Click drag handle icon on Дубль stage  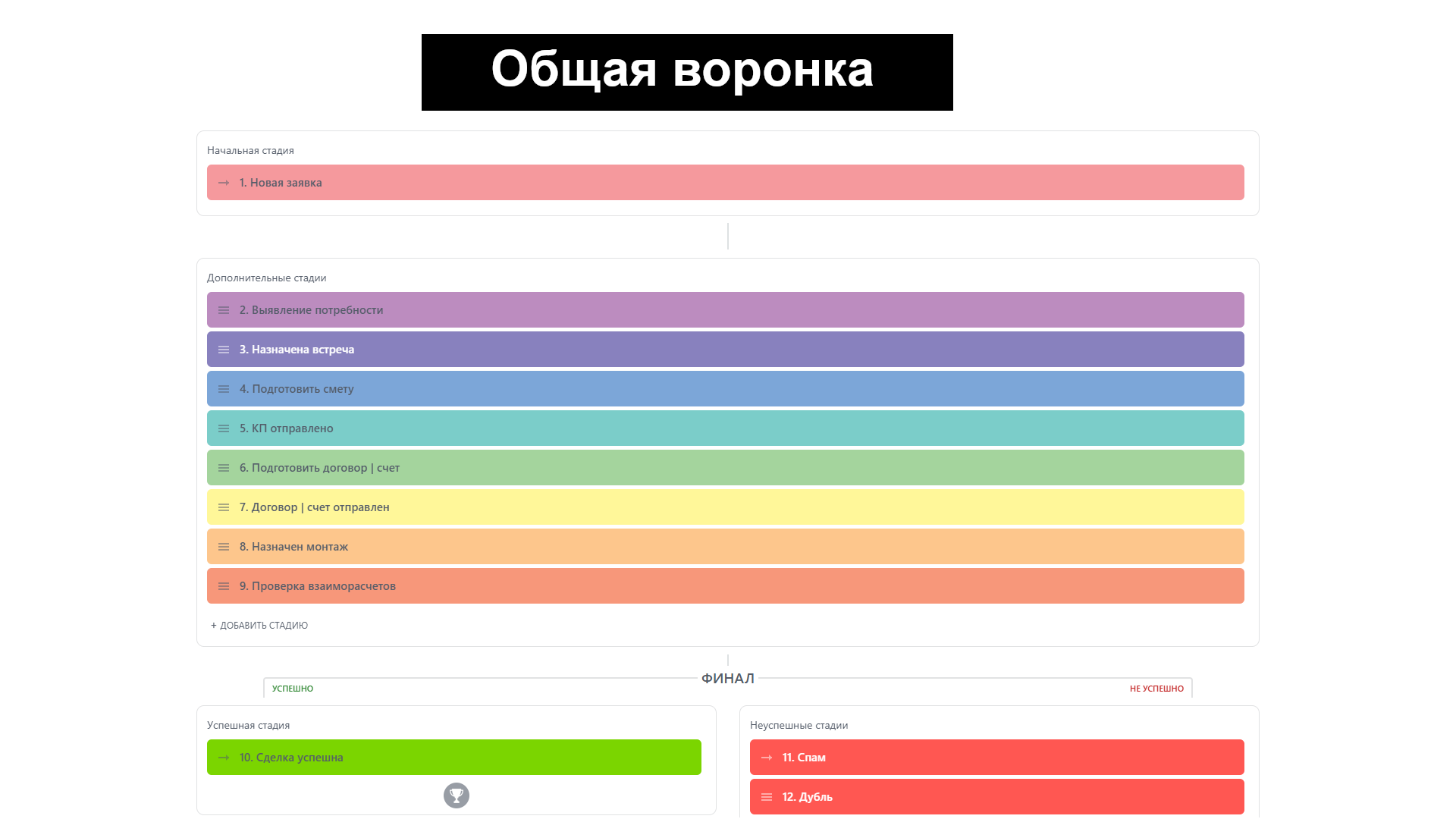[x=767, y=797]
